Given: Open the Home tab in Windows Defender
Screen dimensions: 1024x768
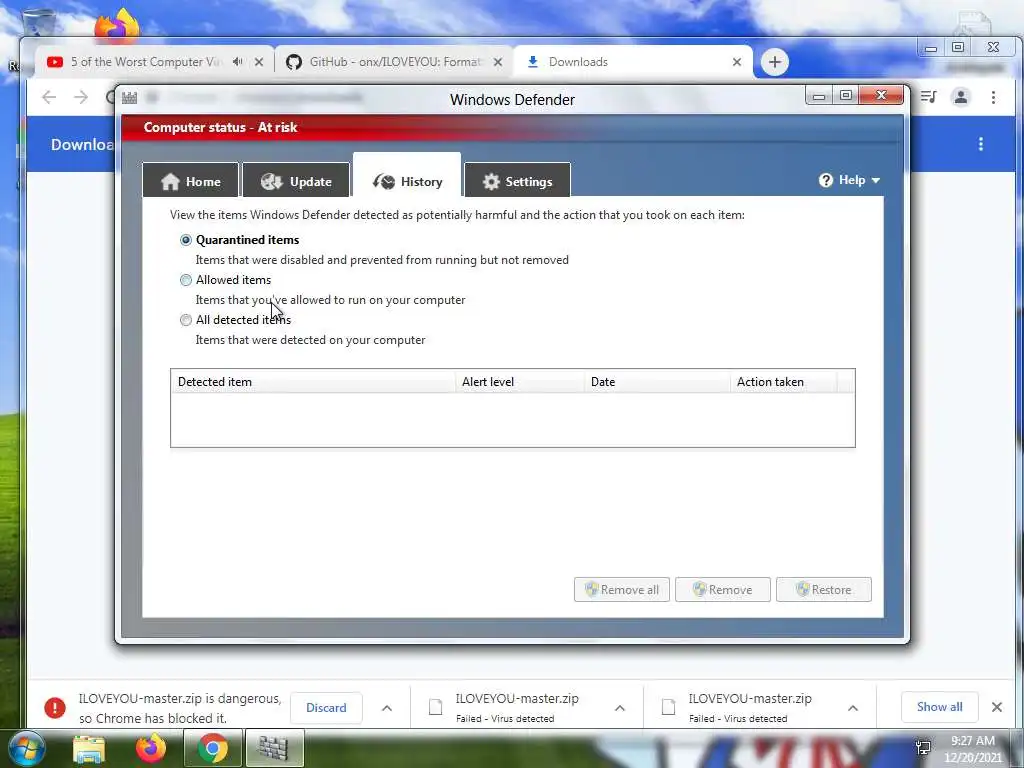Looking at the screenshot, I should [191, 181].
